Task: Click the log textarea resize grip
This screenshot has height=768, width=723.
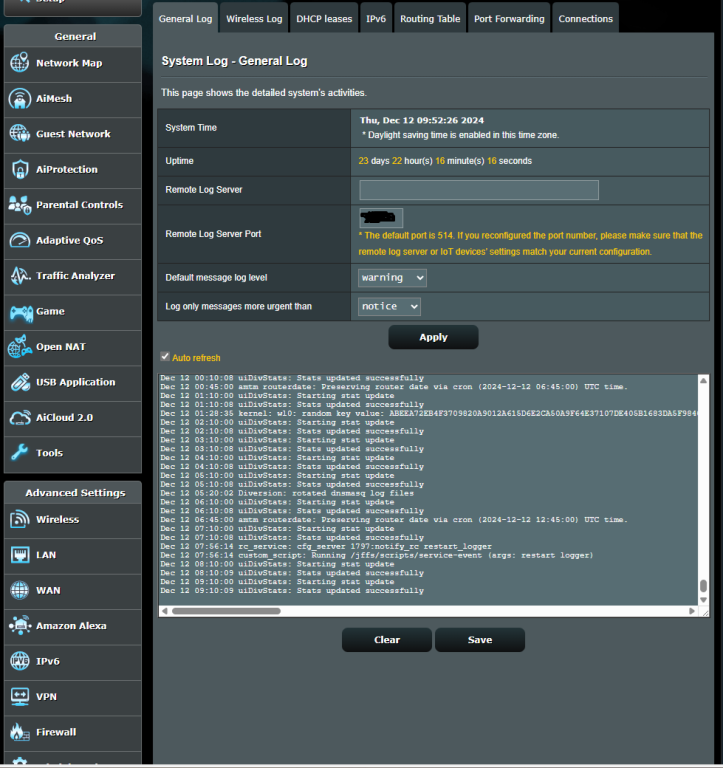Action: click(704, 612)
